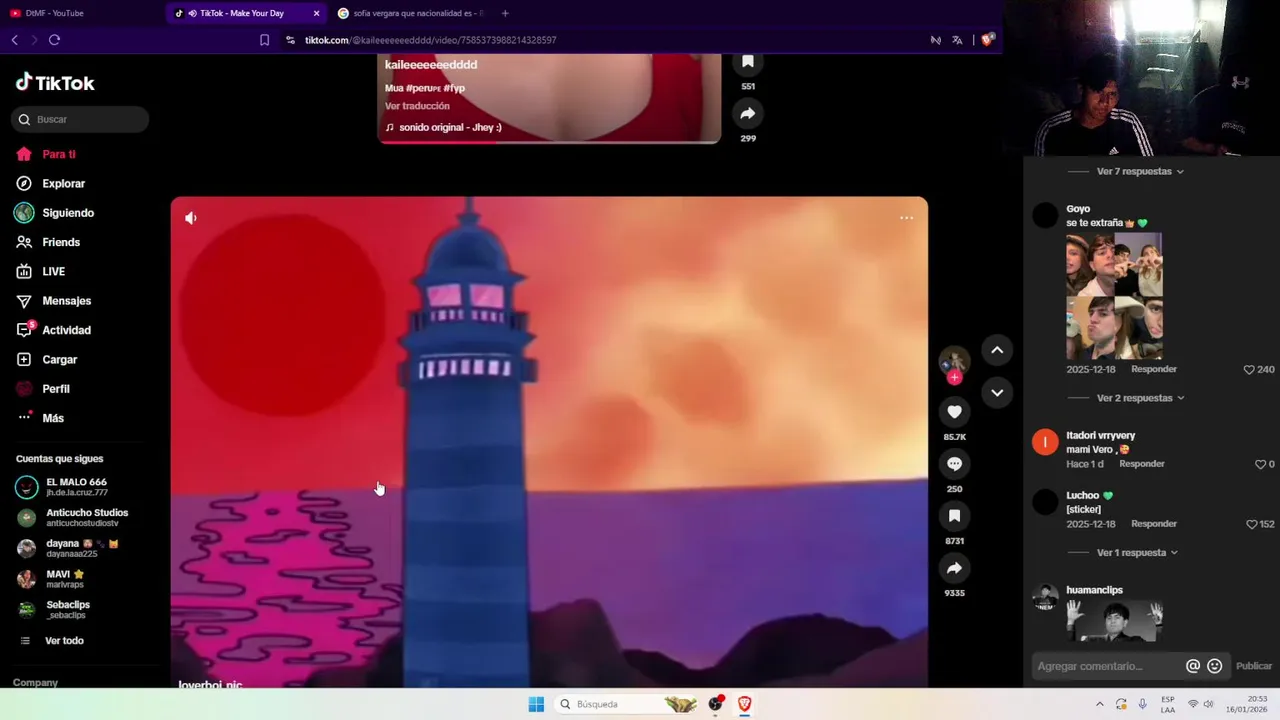
Task: Open Brave browser from taskbar
Action: 744,704
